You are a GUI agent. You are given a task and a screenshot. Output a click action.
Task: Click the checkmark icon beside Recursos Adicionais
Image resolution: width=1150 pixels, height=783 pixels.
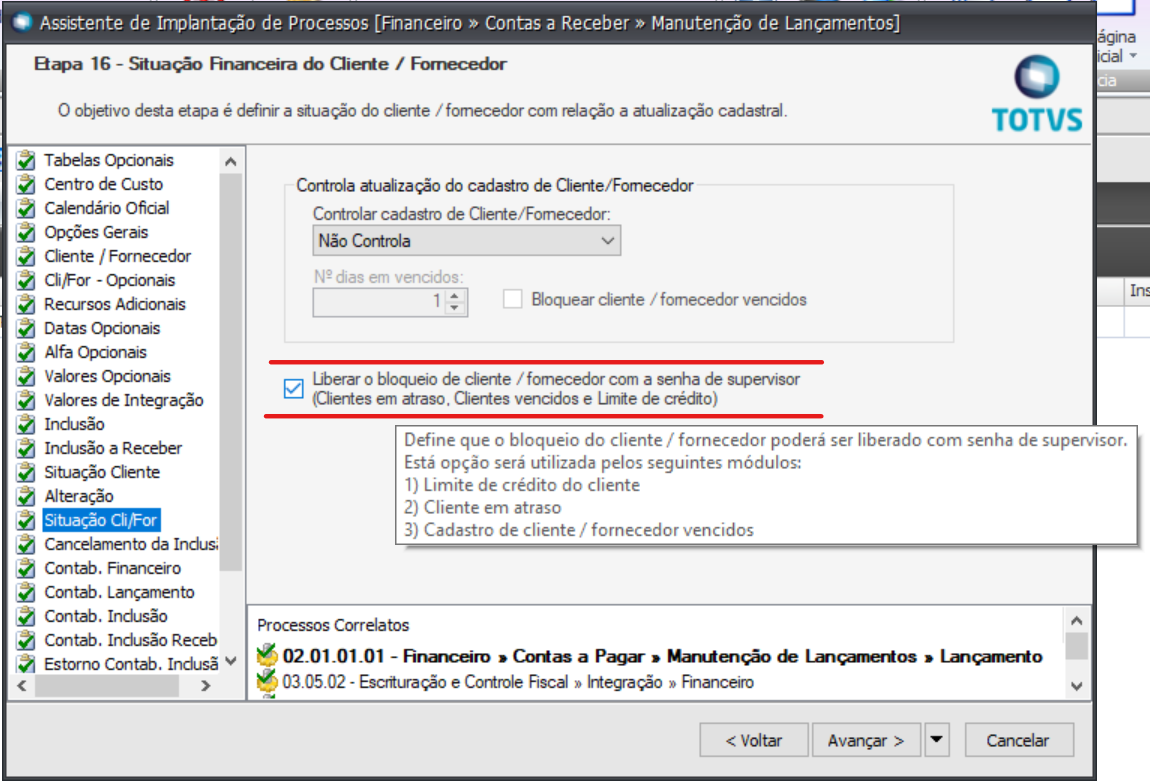pos(26,304)
